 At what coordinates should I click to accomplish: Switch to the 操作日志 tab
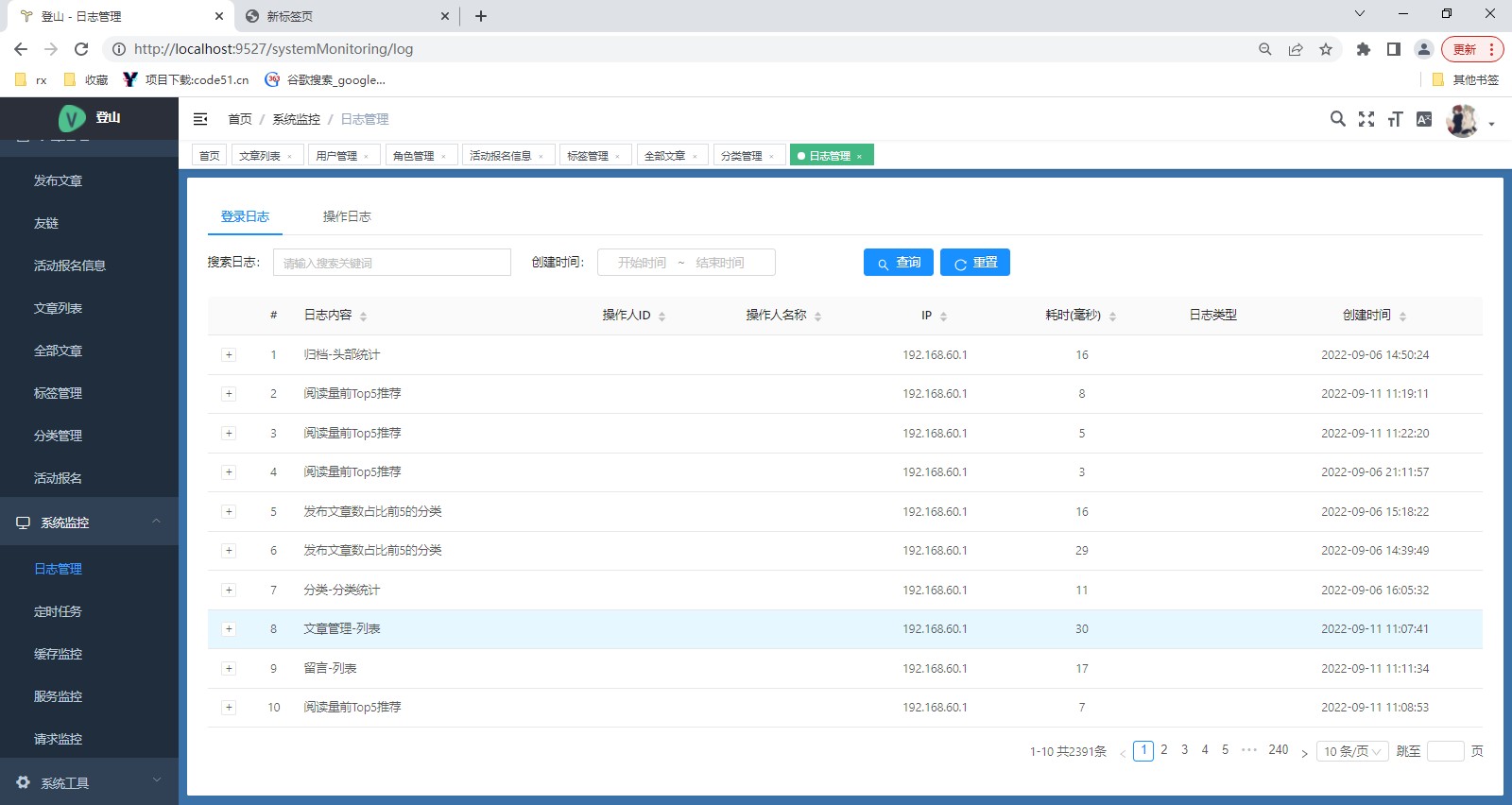[x=347, y=216]
